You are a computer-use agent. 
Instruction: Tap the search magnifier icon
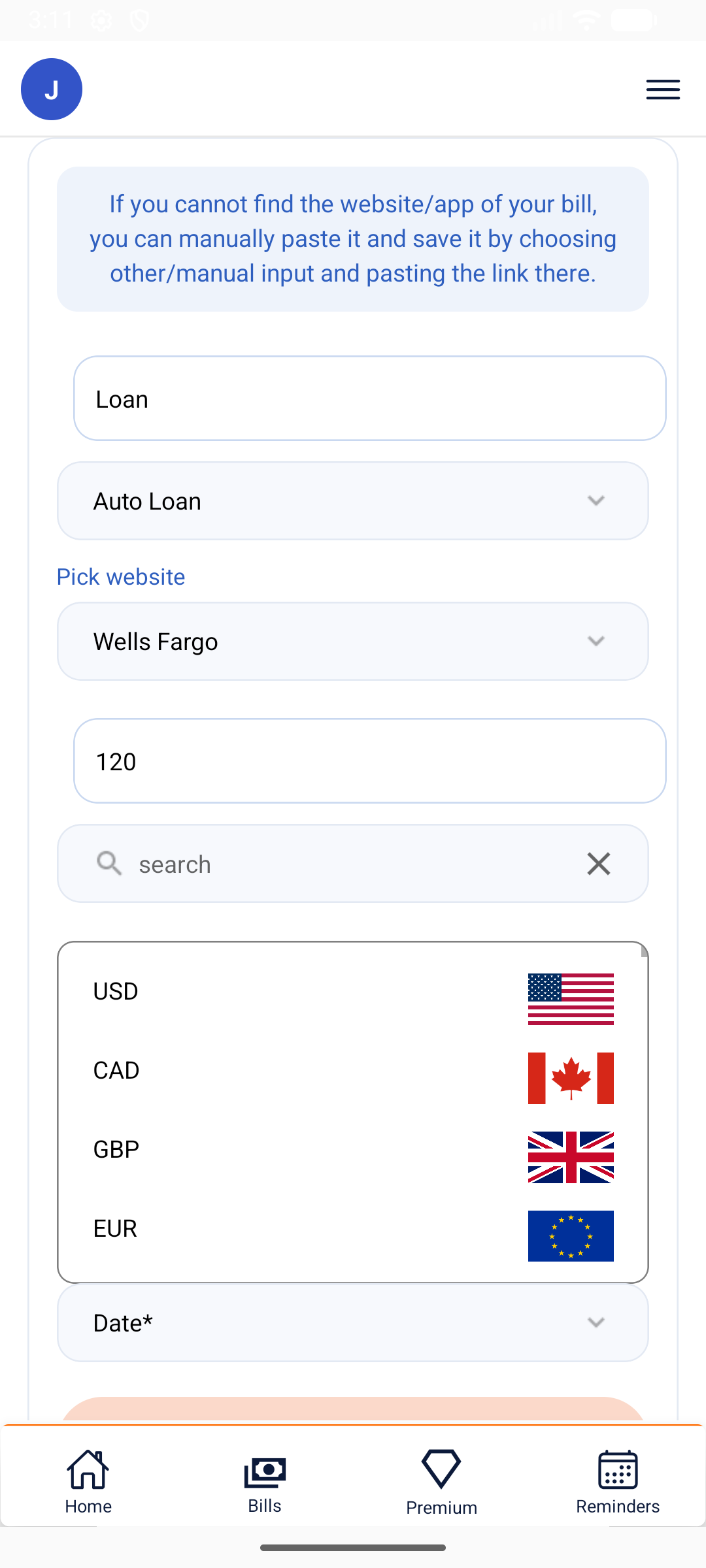(x=109, y=864)
